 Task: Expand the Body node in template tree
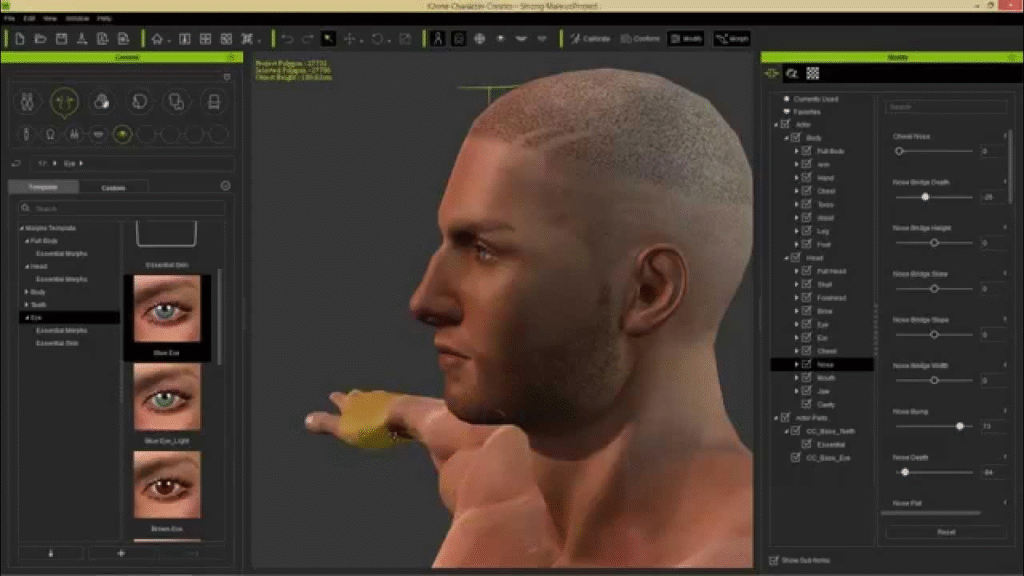click(x=27, y=292)
